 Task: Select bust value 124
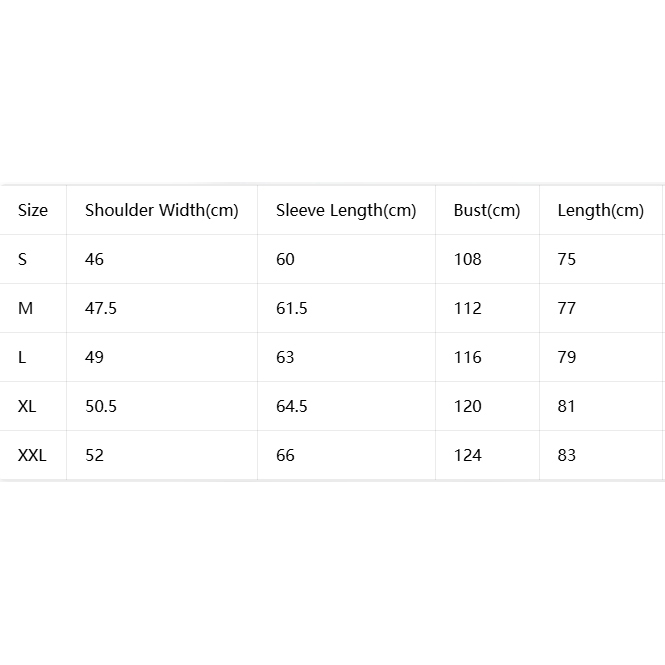(467, 455)
